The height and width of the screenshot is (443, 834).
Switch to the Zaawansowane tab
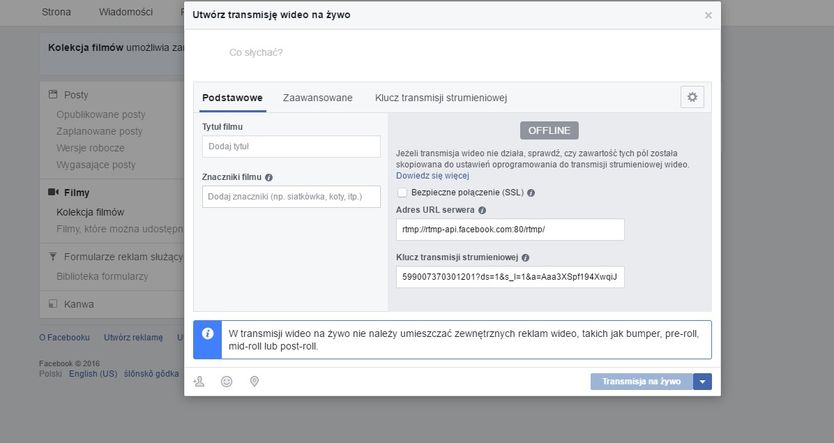pos(318,98)
